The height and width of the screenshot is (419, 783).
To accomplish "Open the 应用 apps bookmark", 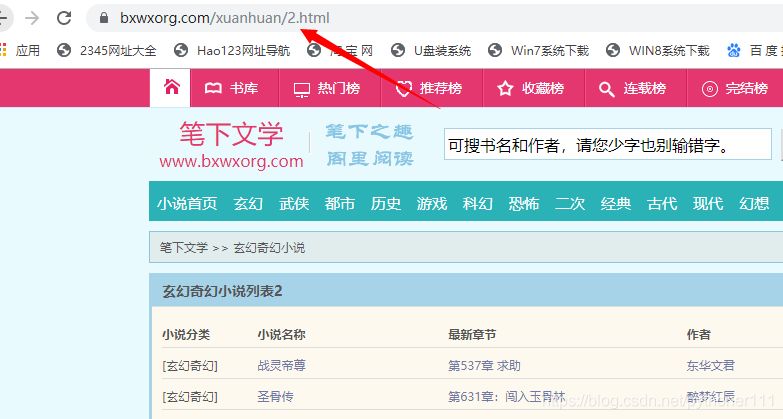I will tap(20, 50).
